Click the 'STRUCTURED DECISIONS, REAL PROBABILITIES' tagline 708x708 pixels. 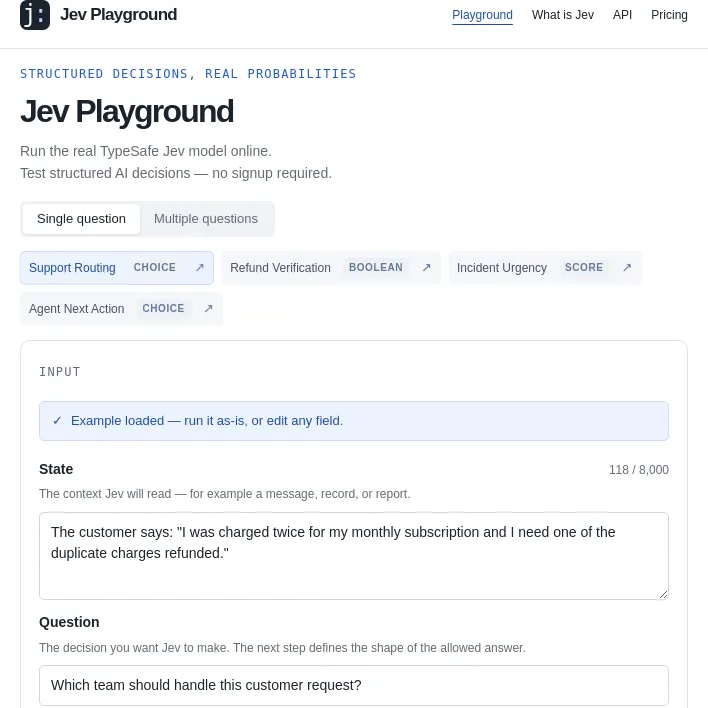point(188,74)
